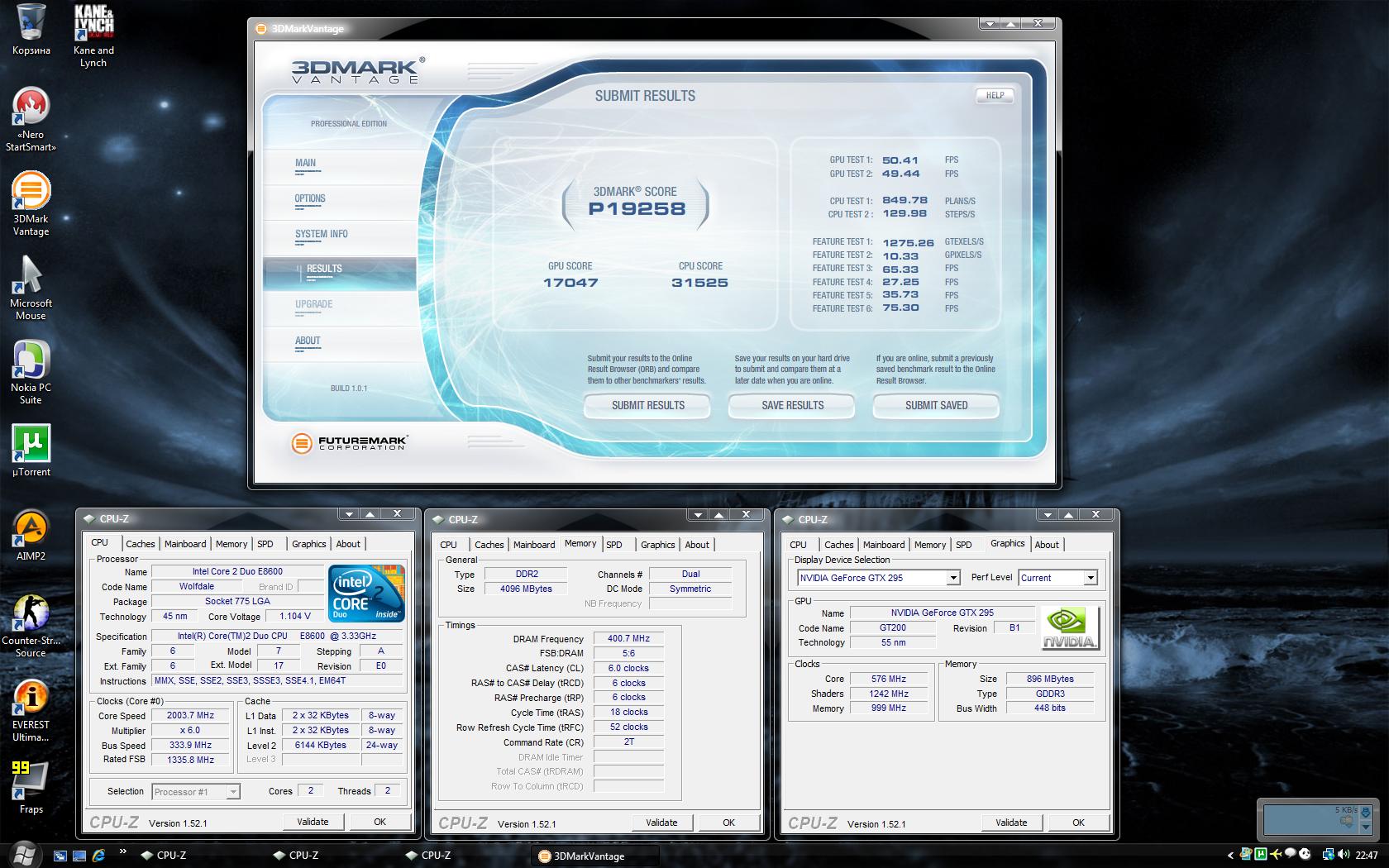
Task: Open the Recycle Bin (Корзина) desktop icon
Action: (31, 30)
